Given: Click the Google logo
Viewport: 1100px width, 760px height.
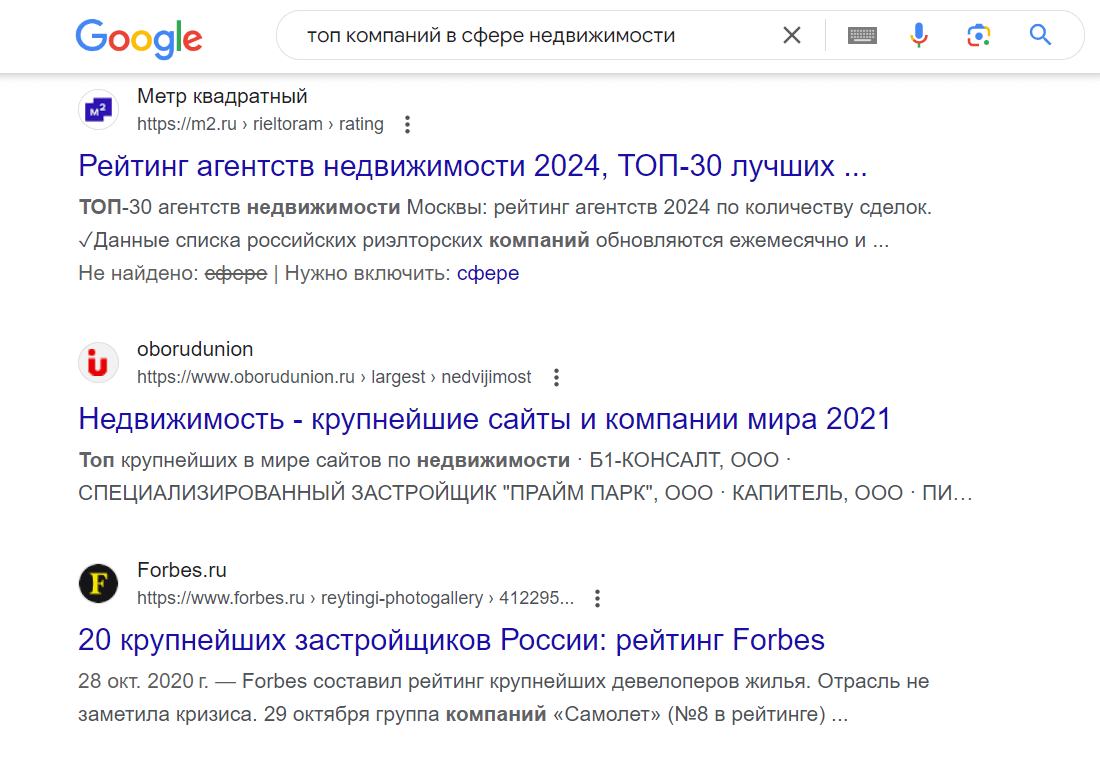Looking at the screenshot, I should (139, 38).
